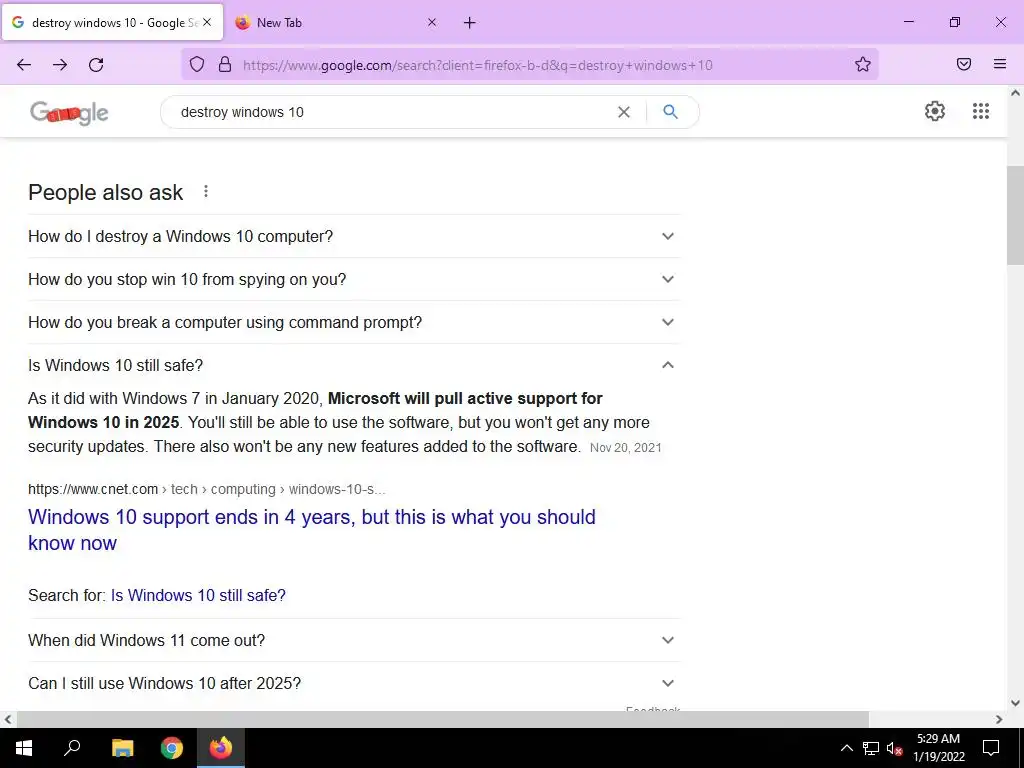Expand 'How do I destroy a Windows 10 computer?'
The width and height of the screenshot is (1024, 768).
pyautogui.click(x=354, y=236)
